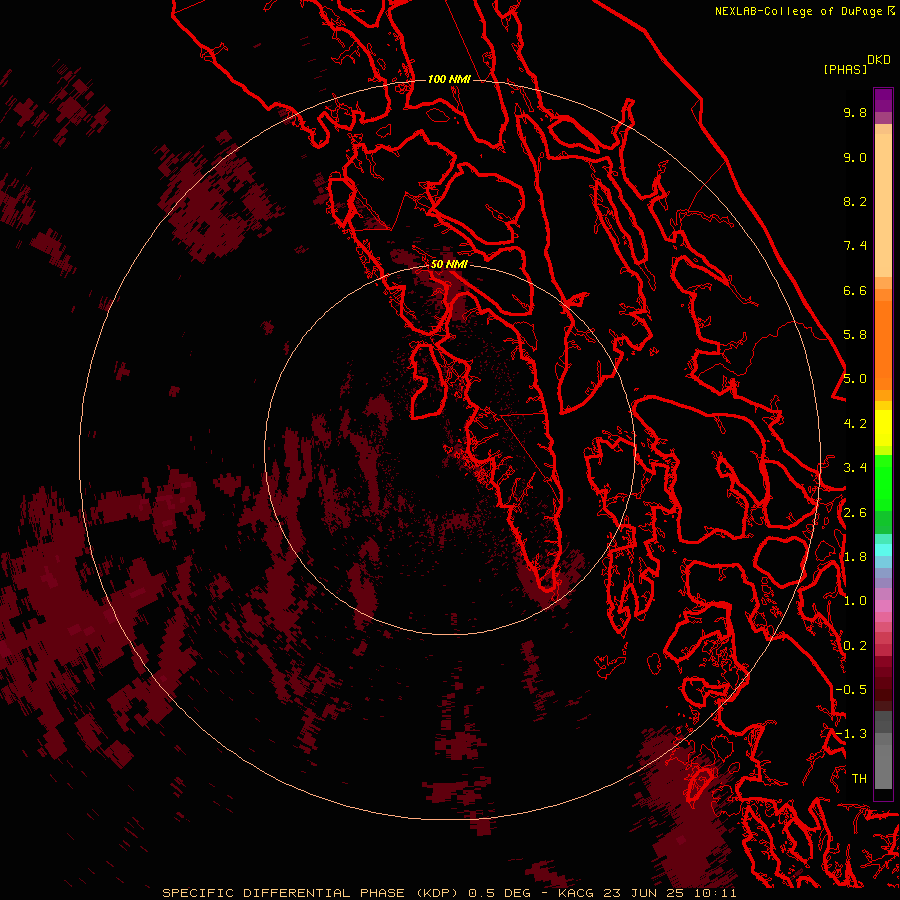This screenshot has width=900, height=900.
Task: Pick the purple swatch atop the color bar
Action: (883, 100)
